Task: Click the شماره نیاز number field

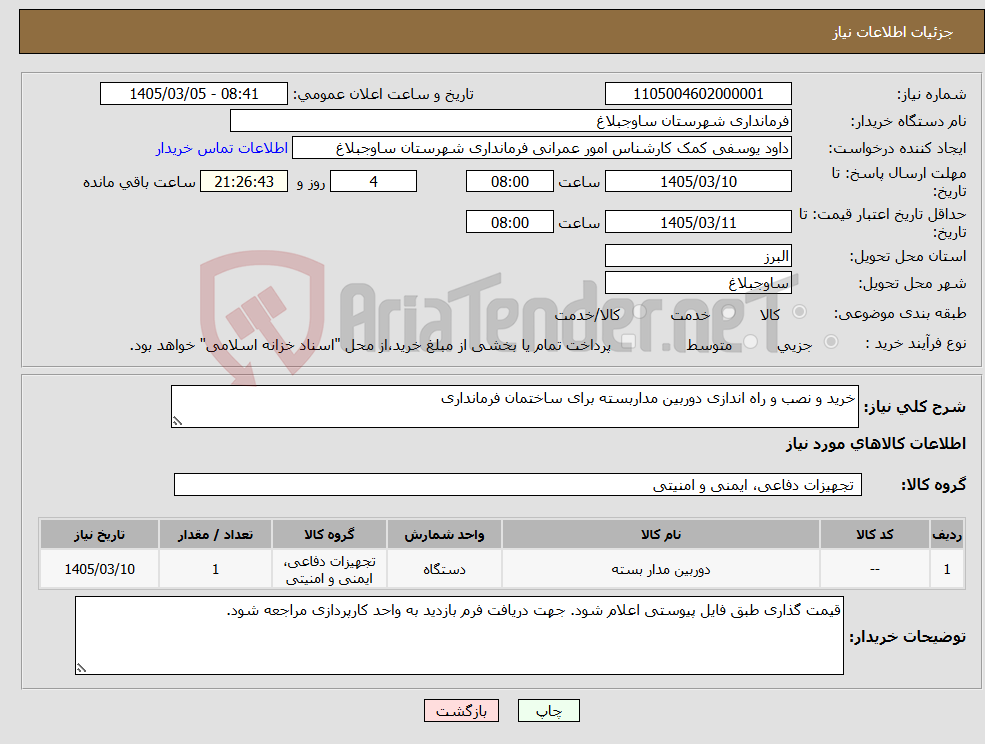Action: pos(698,94)
